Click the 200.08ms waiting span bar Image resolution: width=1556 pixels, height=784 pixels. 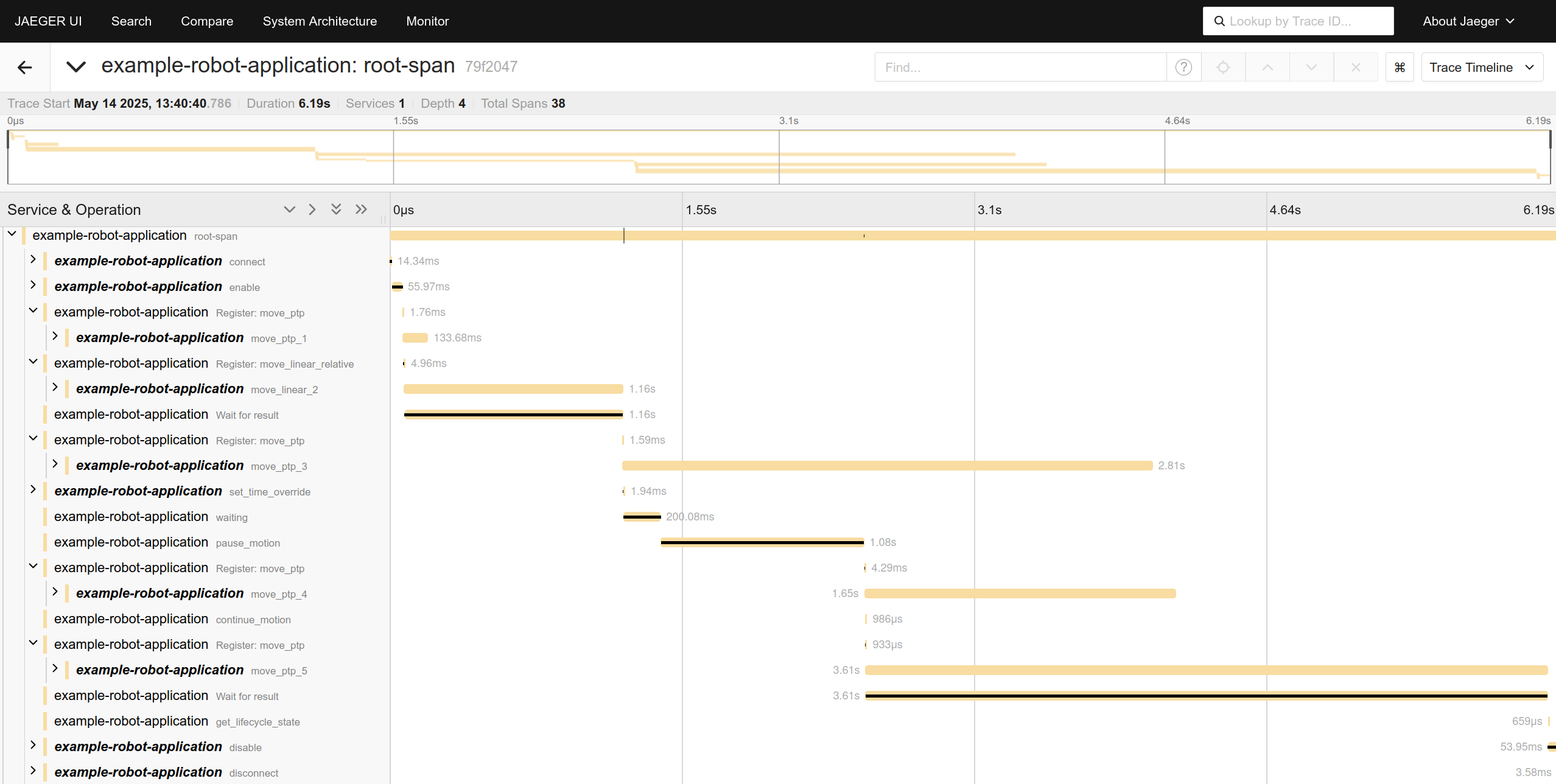coord(642,517)
